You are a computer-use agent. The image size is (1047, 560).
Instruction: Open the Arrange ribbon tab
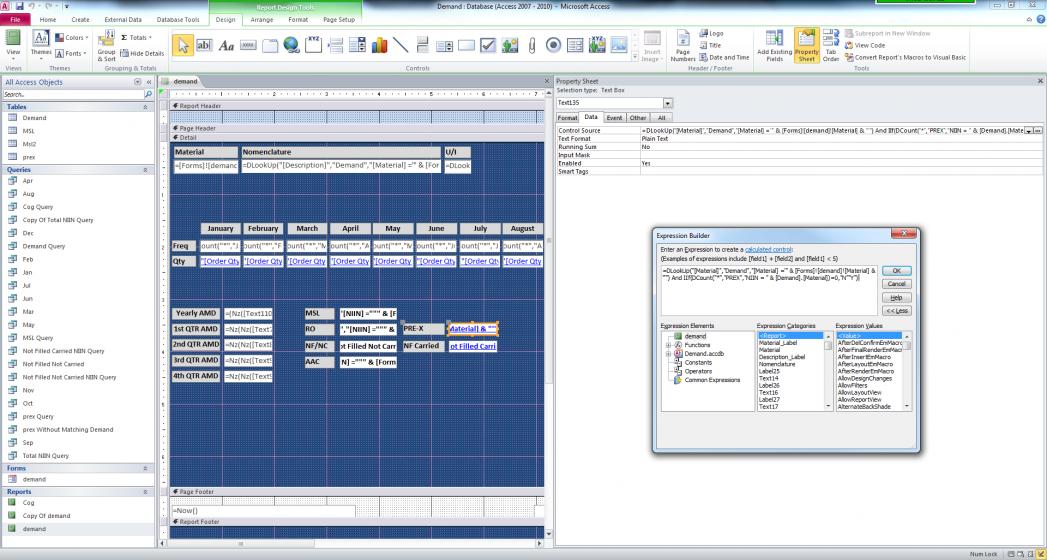(x=262, y=19)
